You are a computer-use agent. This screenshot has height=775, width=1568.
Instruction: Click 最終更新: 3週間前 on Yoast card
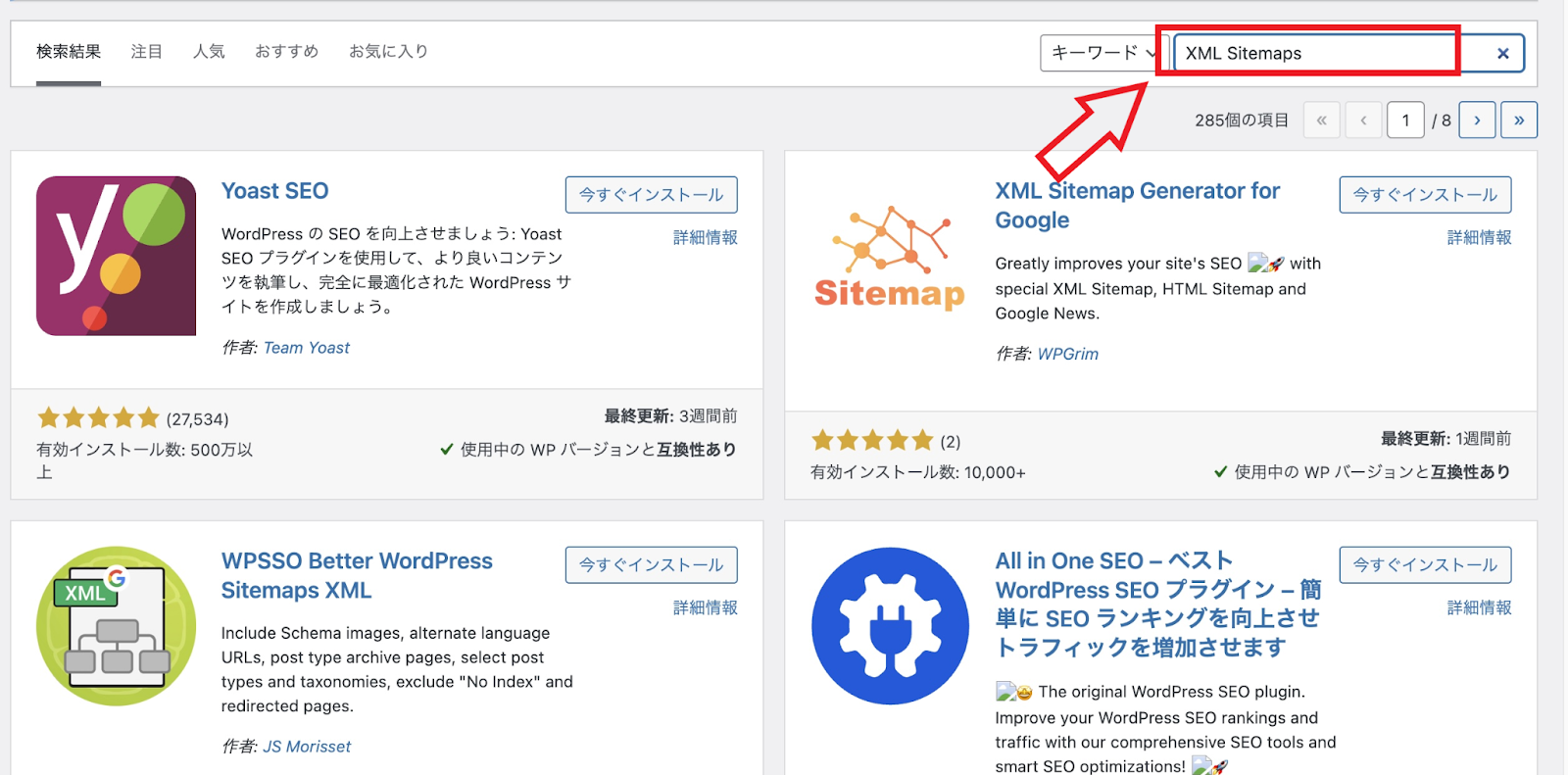tap(670, 416)
